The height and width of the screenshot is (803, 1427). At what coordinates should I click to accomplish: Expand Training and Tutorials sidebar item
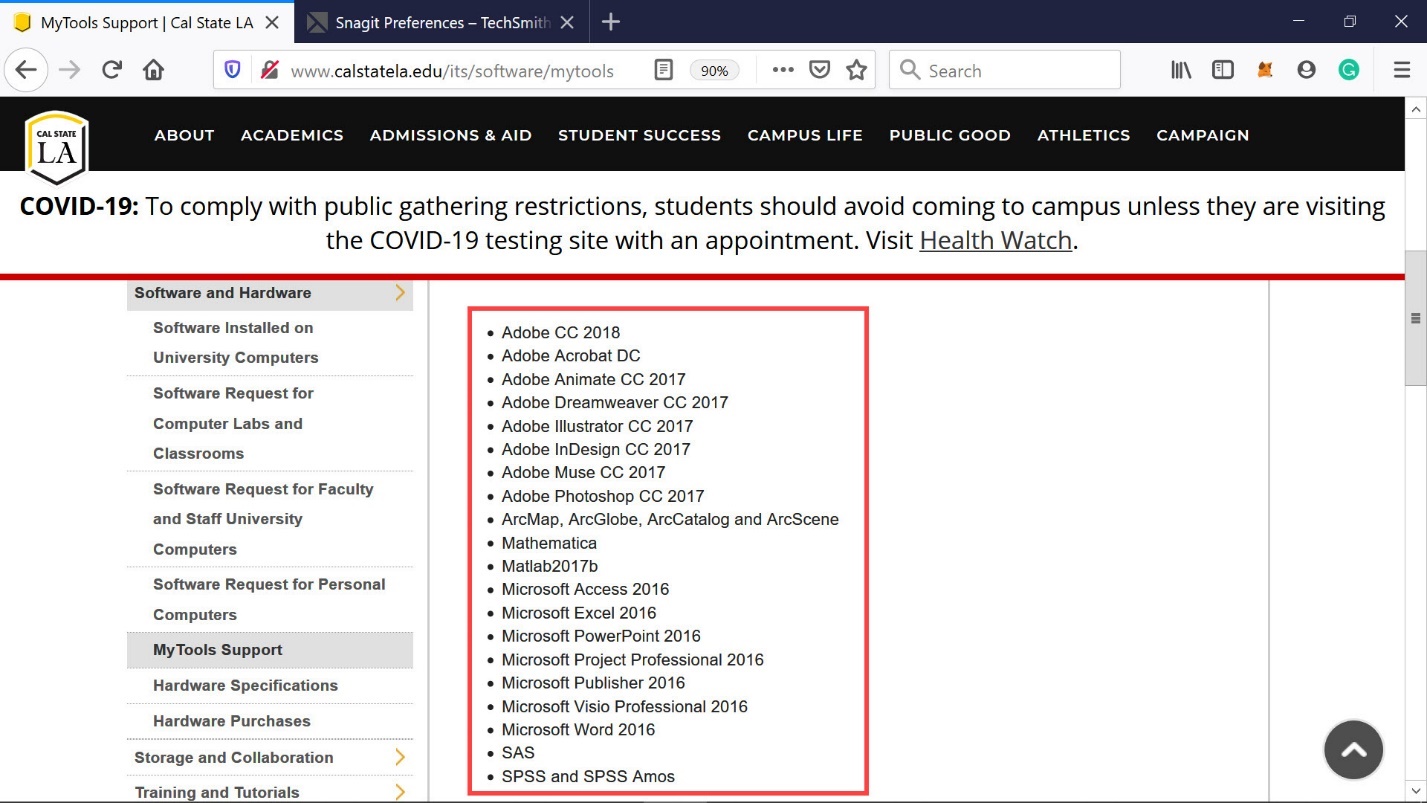400,792
